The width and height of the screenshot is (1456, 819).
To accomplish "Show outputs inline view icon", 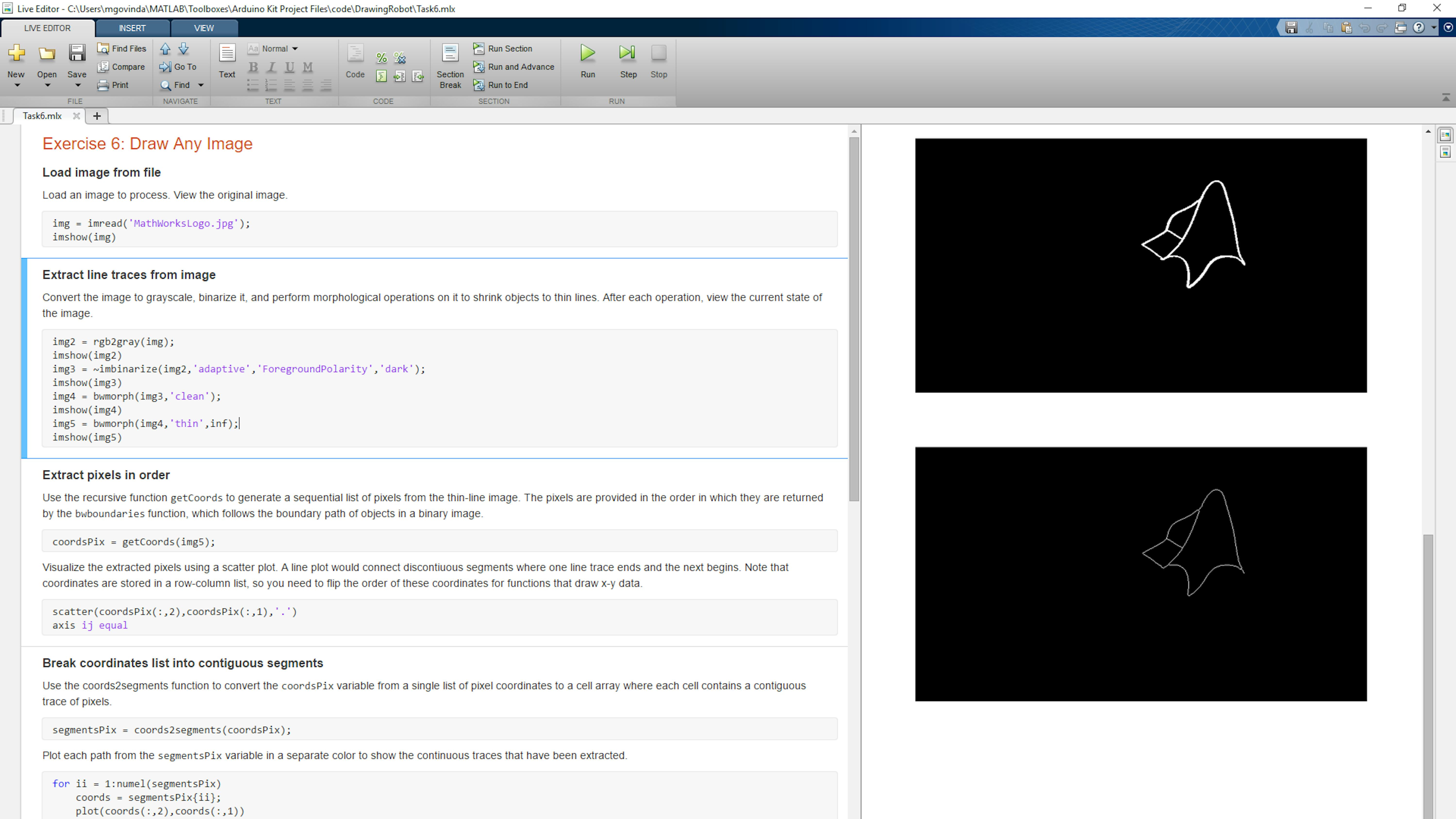I will pos(1445,153).
